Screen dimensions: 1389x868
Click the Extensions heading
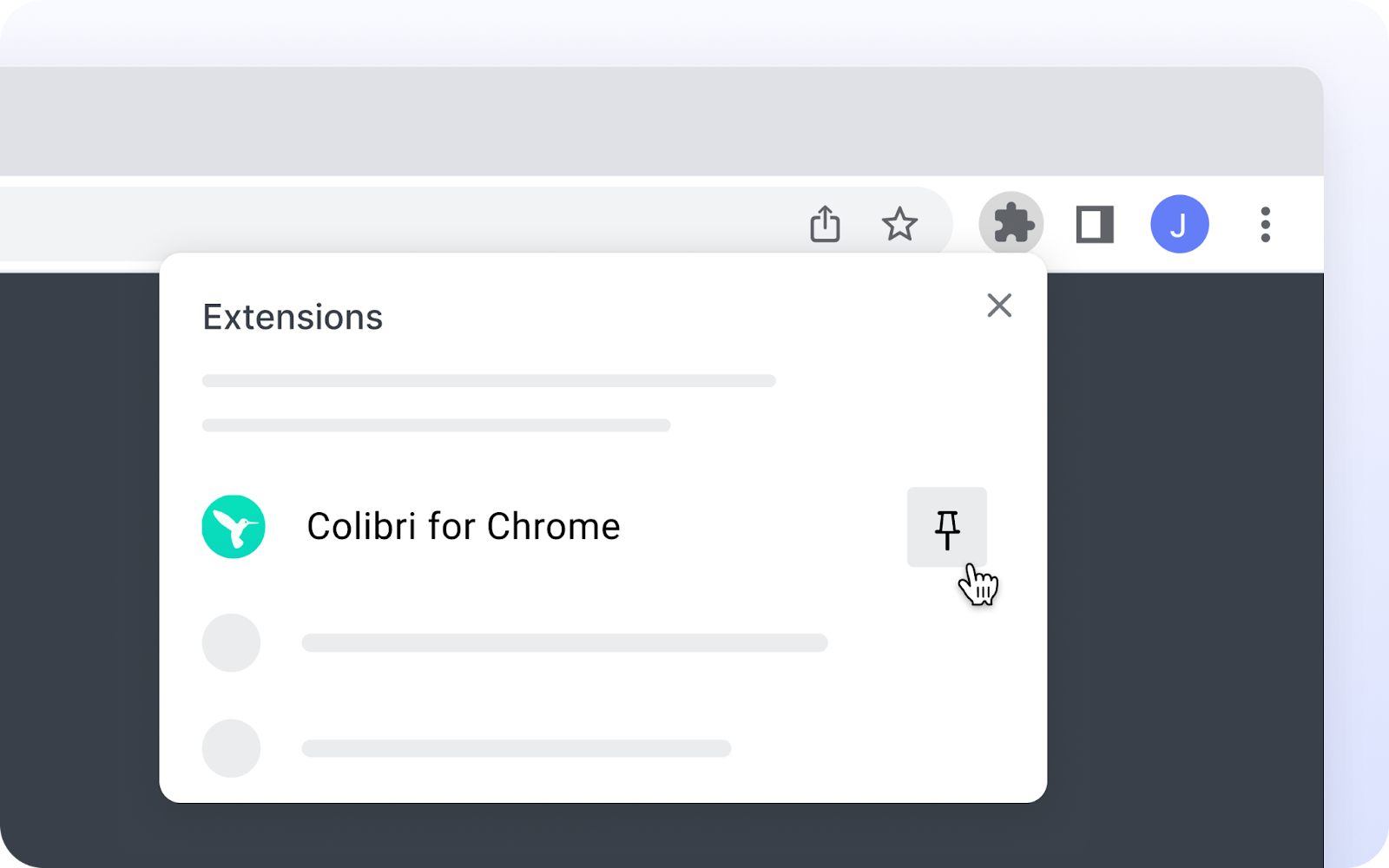pyautogui.click(x=293, y=318)
